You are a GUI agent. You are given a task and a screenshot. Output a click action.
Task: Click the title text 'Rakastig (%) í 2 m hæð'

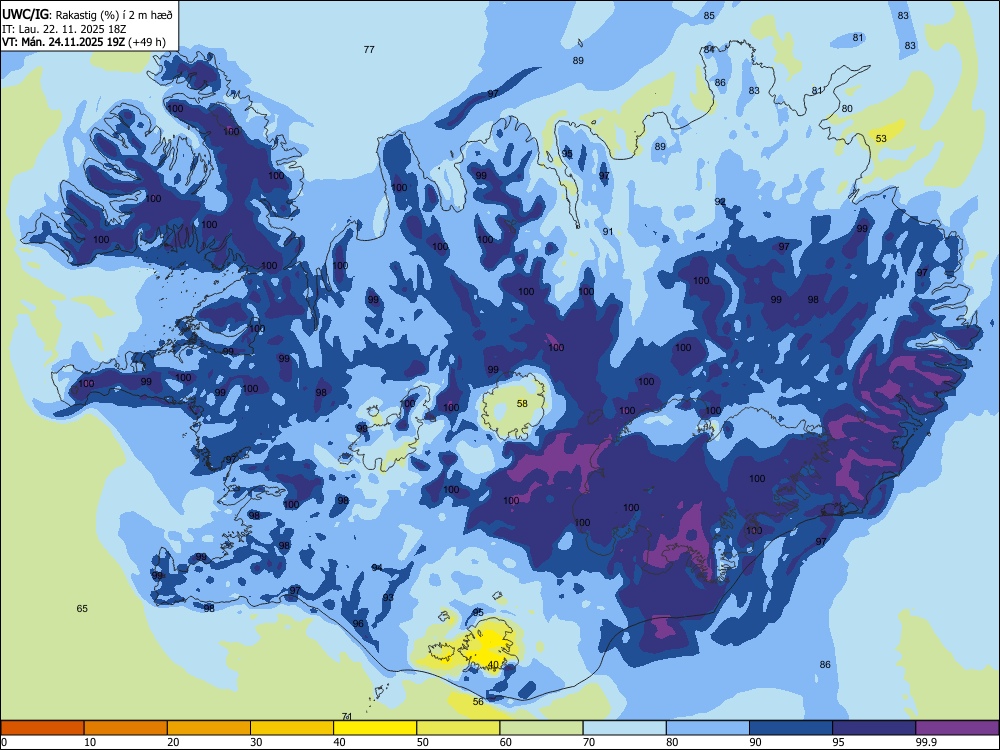115,15
